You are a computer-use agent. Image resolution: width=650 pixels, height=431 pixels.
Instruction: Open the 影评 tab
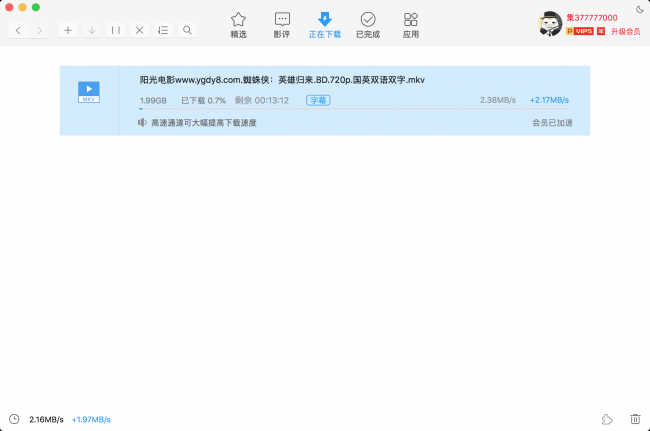282,24
